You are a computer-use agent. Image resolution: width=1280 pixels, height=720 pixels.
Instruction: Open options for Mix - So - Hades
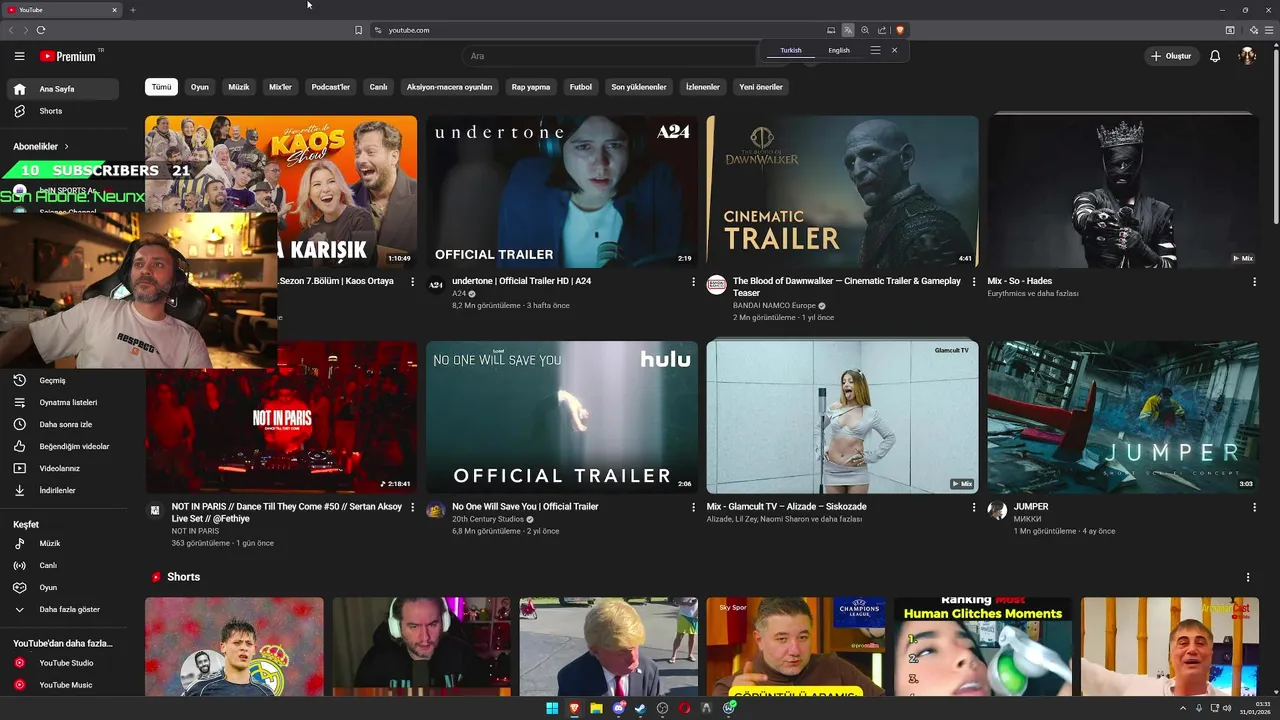point(1254,282)
